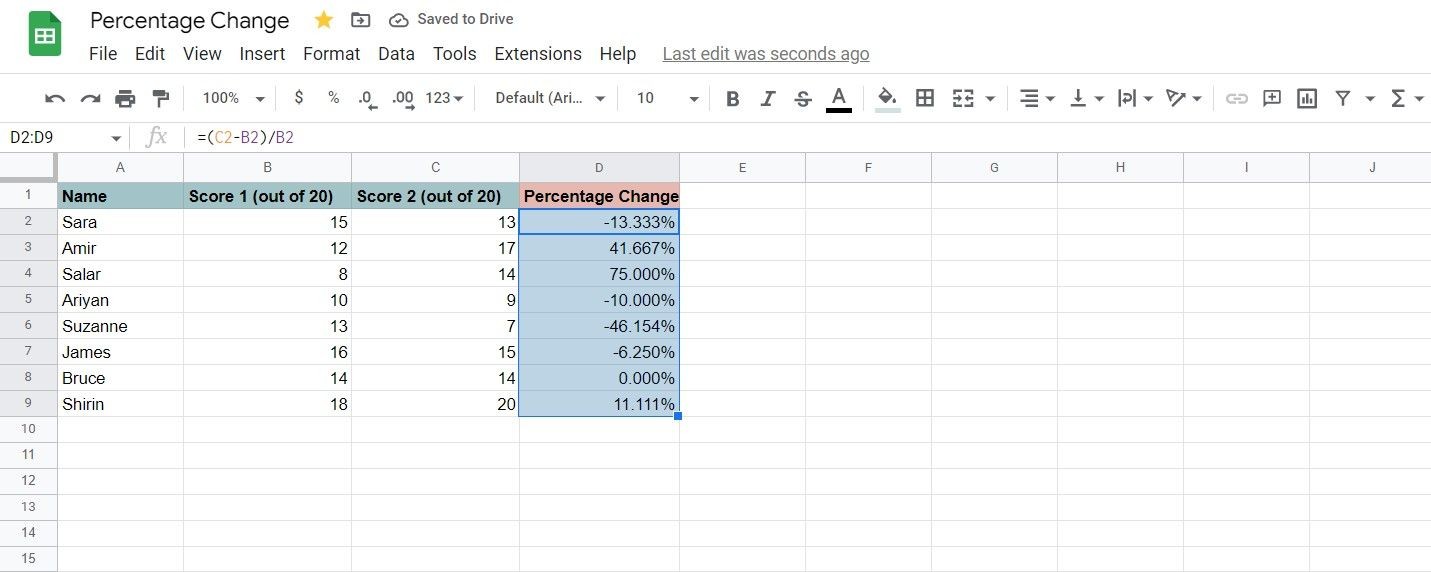Toggle bold formatting
This screenshot has width=1431, height=572.
pyautogui.click(x=733, y=98)
